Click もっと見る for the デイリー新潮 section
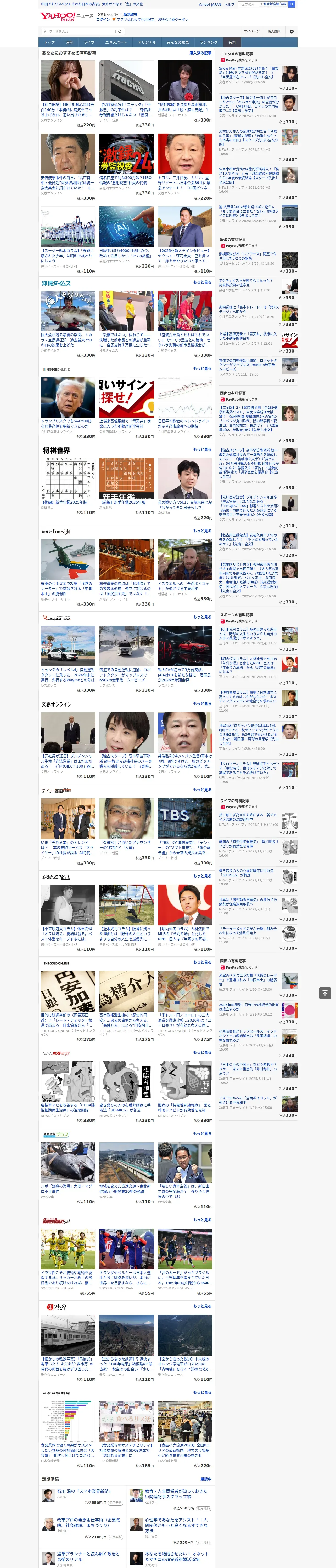 [203, 790]
